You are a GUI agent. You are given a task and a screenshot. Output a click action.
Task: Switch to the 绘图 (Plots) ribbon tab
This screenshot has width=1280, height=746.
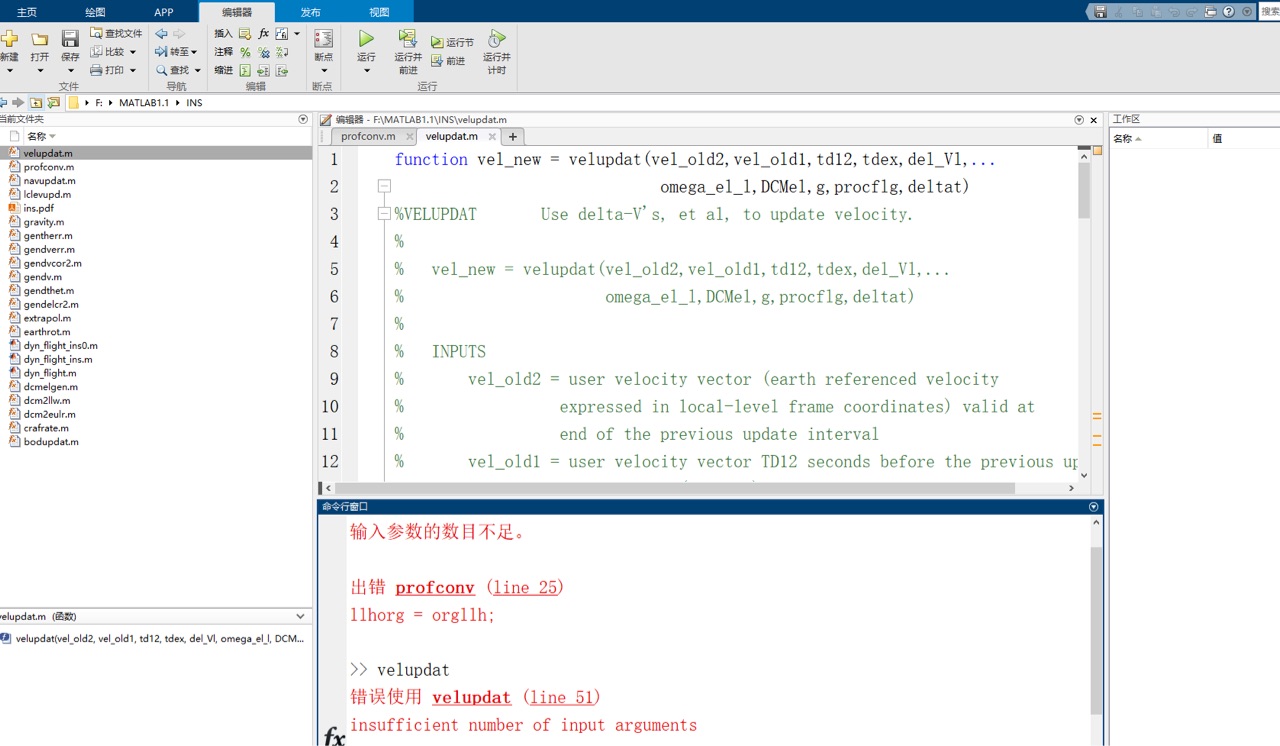click(95, 12)
